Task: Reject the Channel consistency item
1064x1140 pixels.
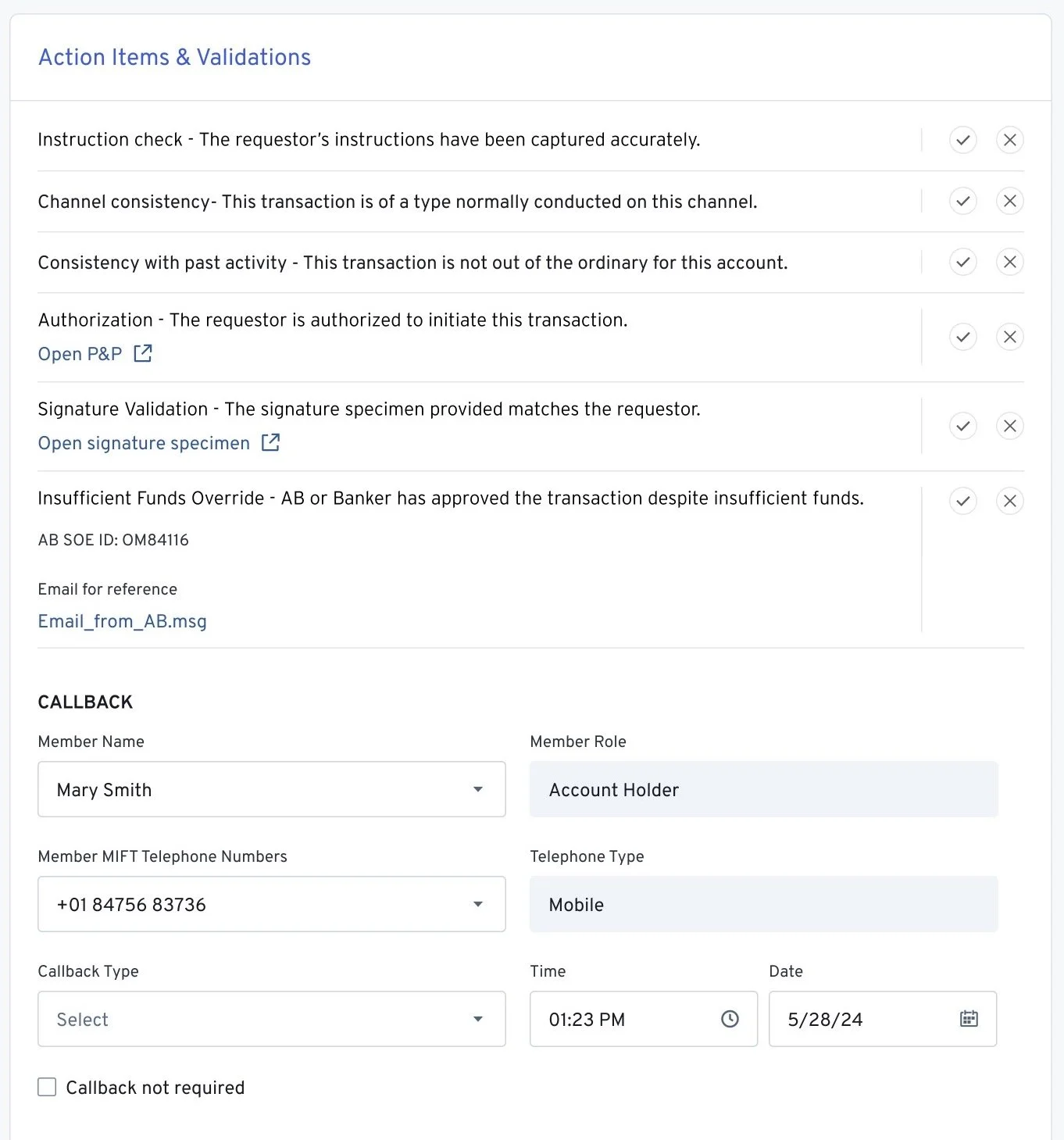Action: point(1009,201)
